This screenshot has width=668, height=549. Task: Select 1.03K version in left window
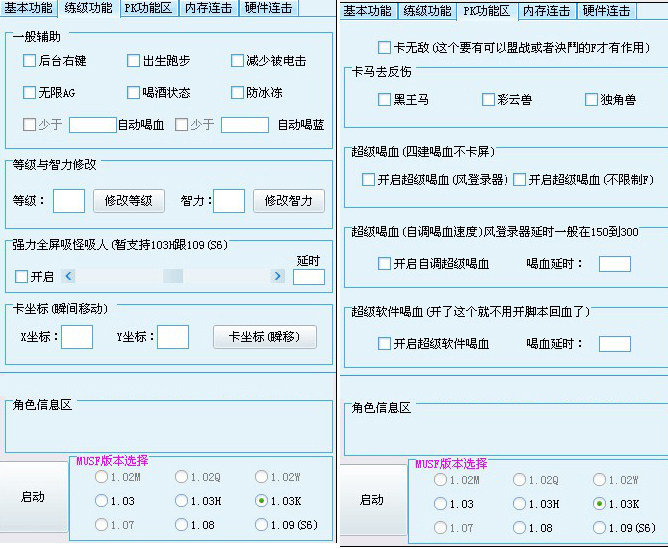[x=261, y=500]
